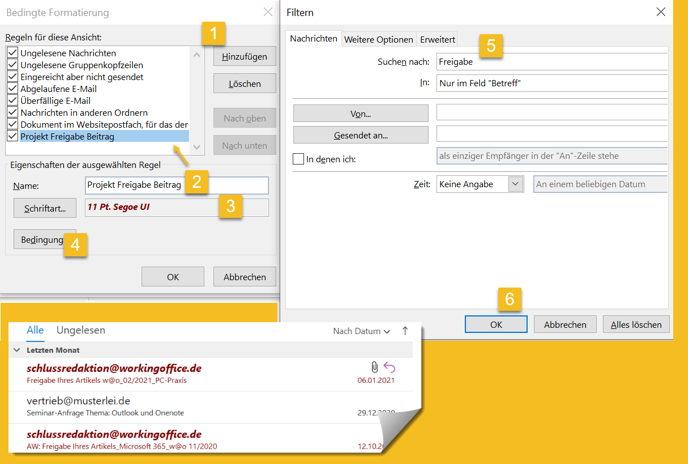This screenshot has width=688, height=464.
Task: Click the Alles löschen button
Action: click(636, 324)
